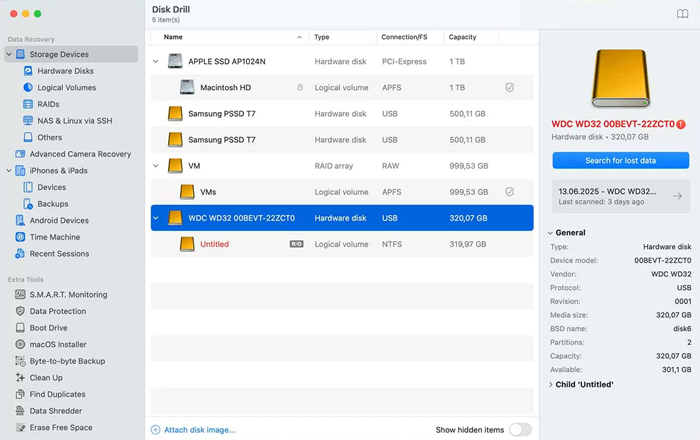Open Erase Free Space tool
700x440 pixels.
point(61,428)
